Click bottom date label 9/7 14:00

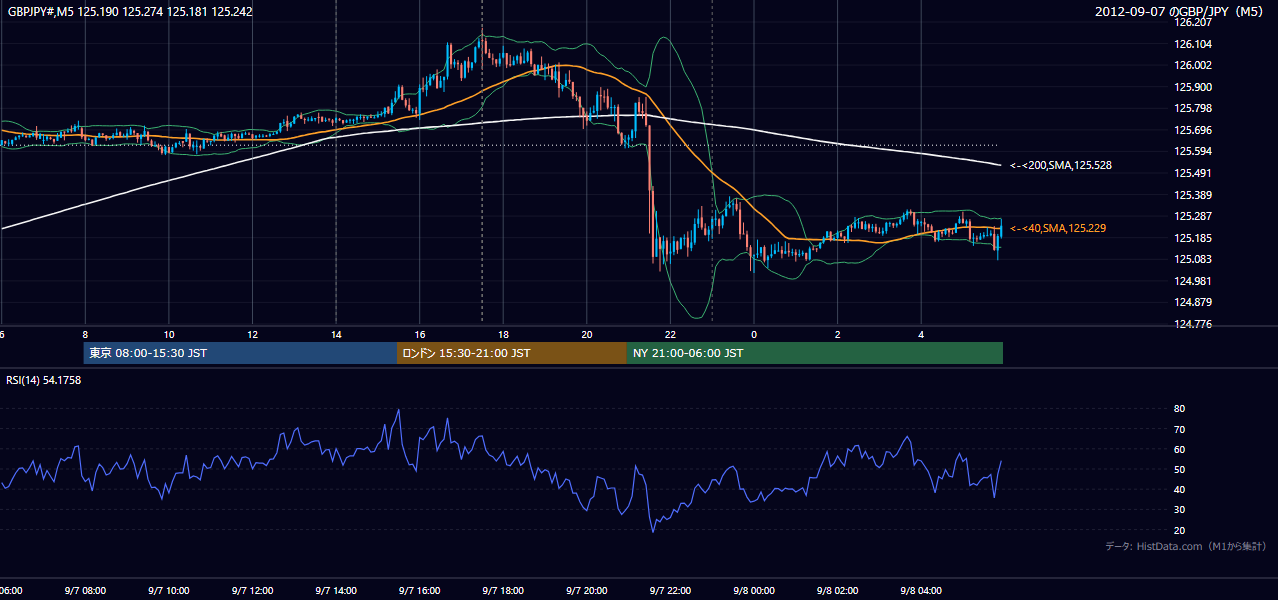coord(336,591)
